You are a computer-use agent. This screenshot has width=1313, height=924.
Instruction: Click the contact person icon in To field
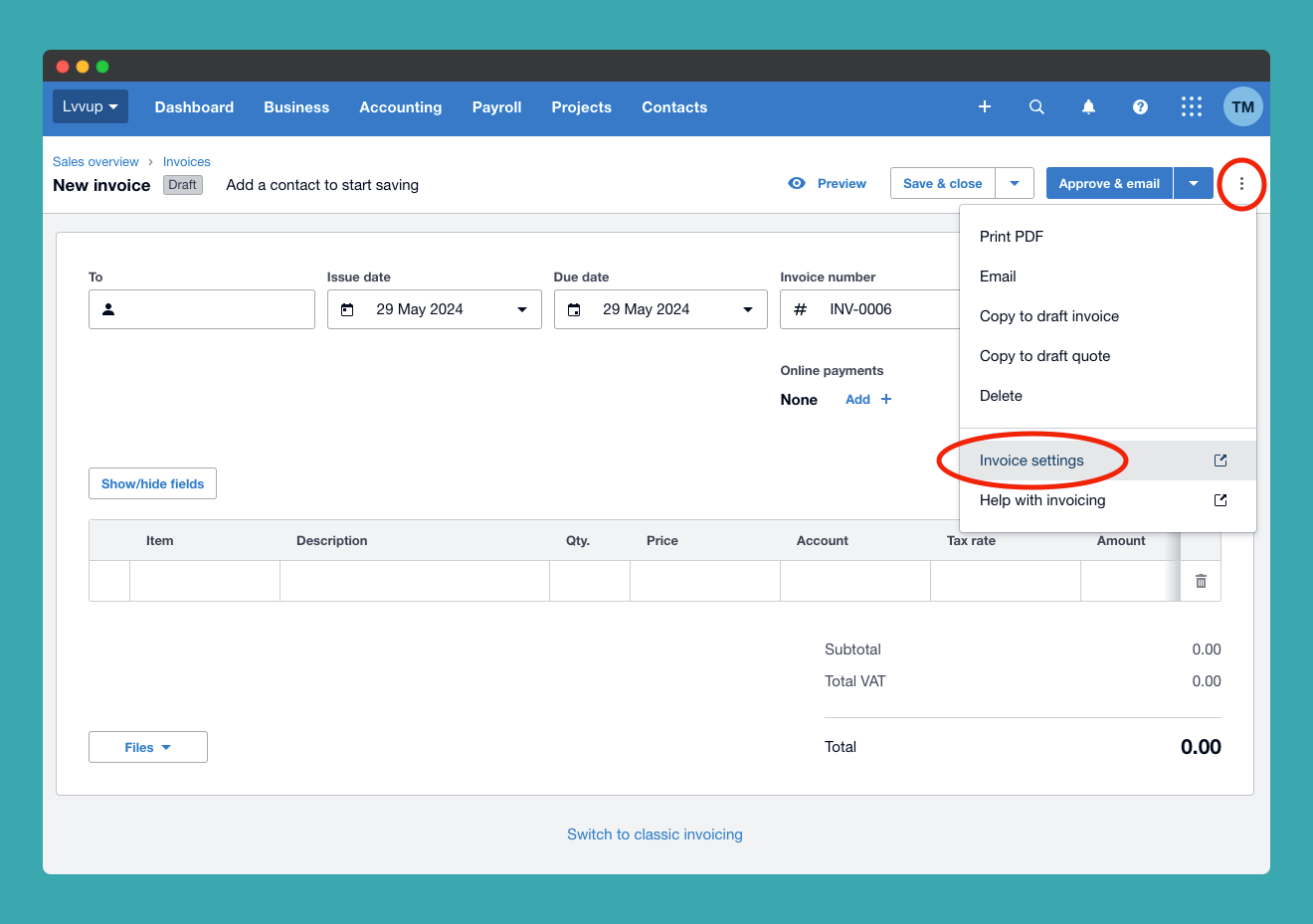pyautogui.click(x=108, y=309)
